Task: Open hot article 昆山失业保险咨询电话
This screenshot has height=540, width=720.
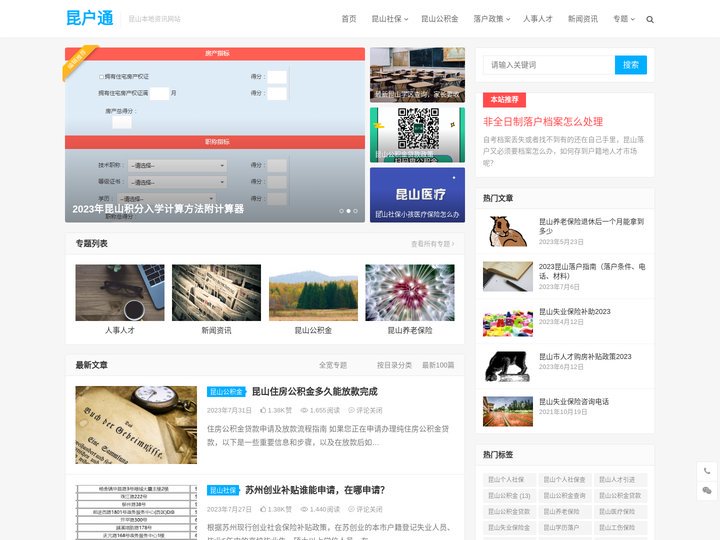Action: click(x=574, y=401)
